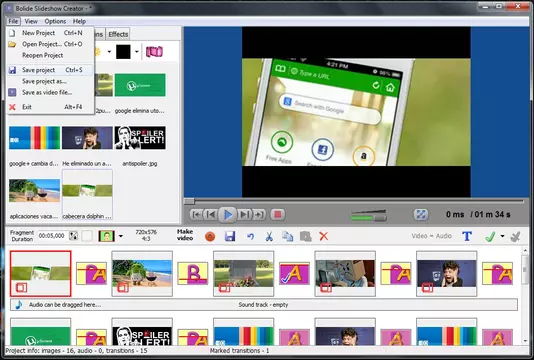Open dropdown beside the sun icon
Viewport: 534px width, 360px height.
tap(109, 52)
